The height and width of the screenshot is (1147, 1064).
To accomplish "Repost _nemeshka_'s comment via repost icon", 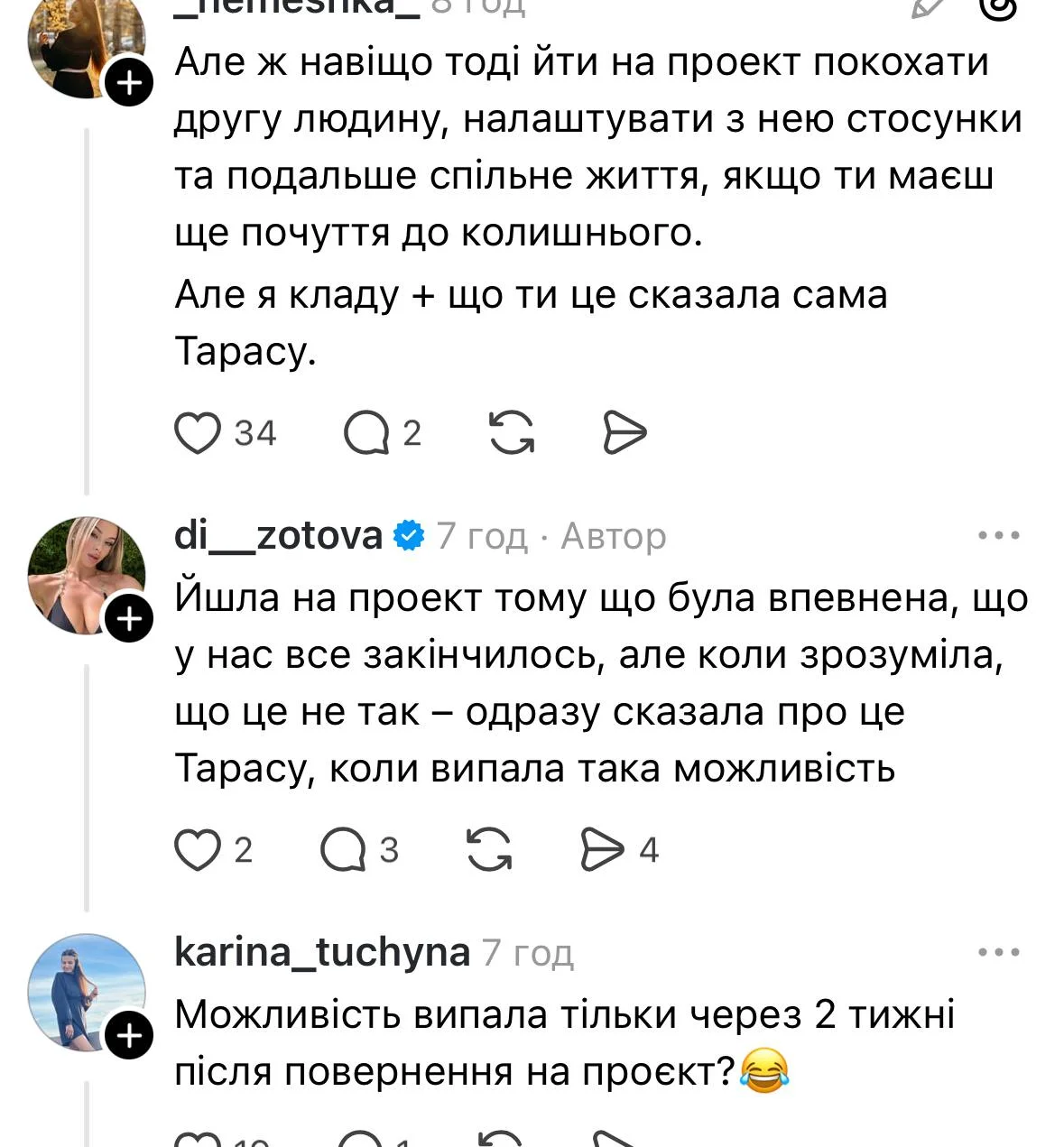I will click(511, 432).
